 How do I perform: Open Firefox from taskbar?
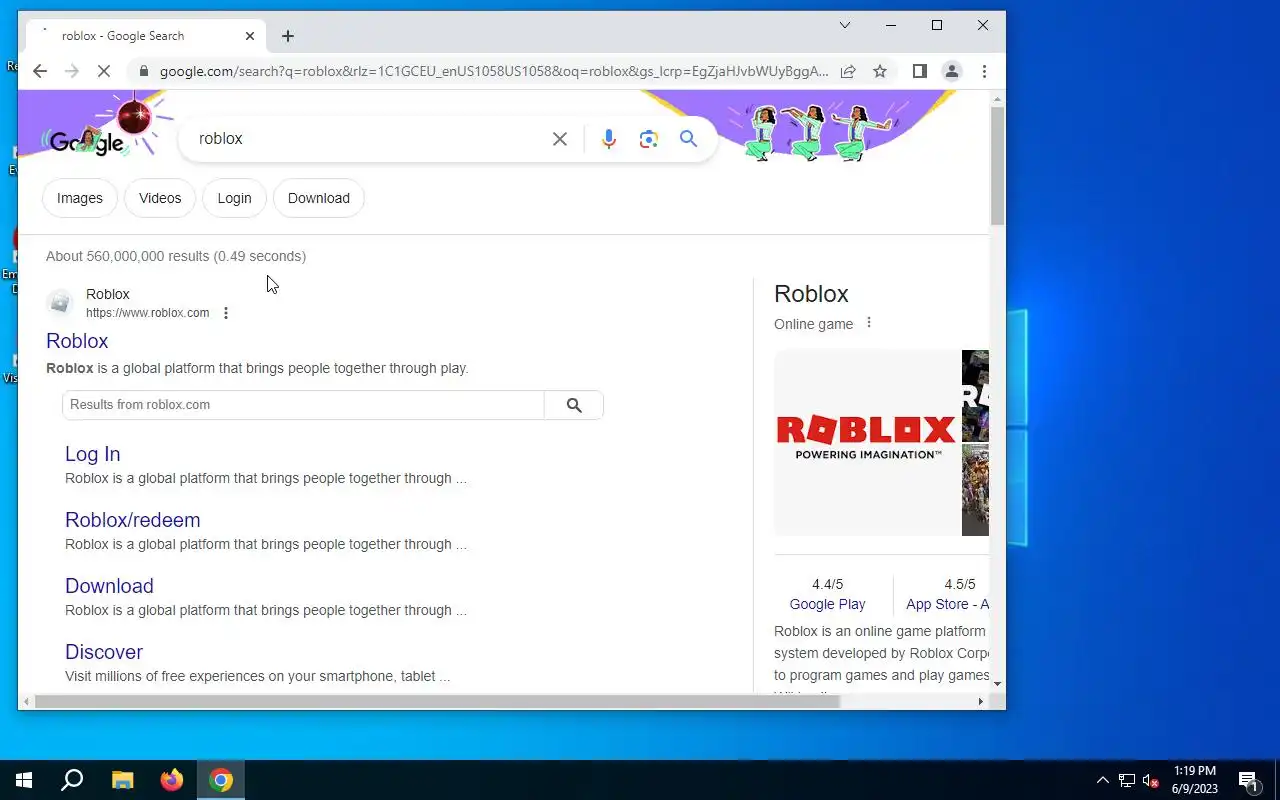point(172,780)
